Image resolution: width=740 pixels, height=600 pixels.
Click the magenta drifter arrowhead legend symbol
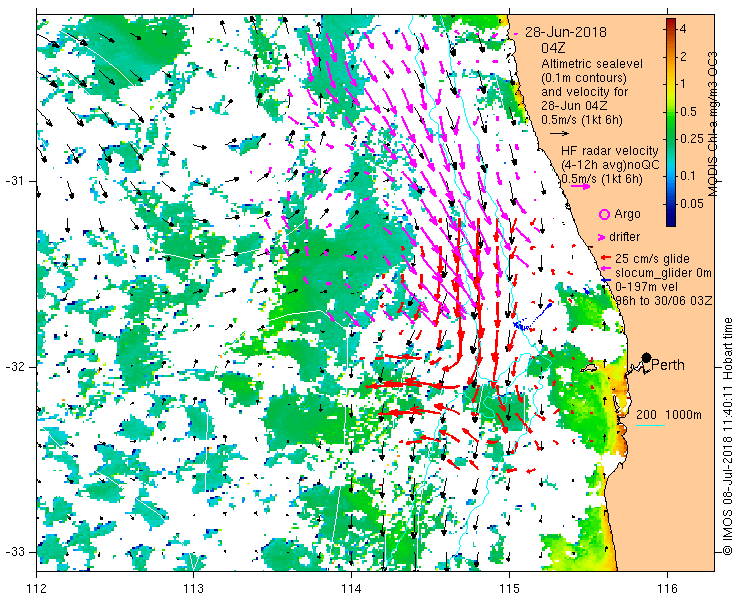pyautogui.click(x=601, y=237)
